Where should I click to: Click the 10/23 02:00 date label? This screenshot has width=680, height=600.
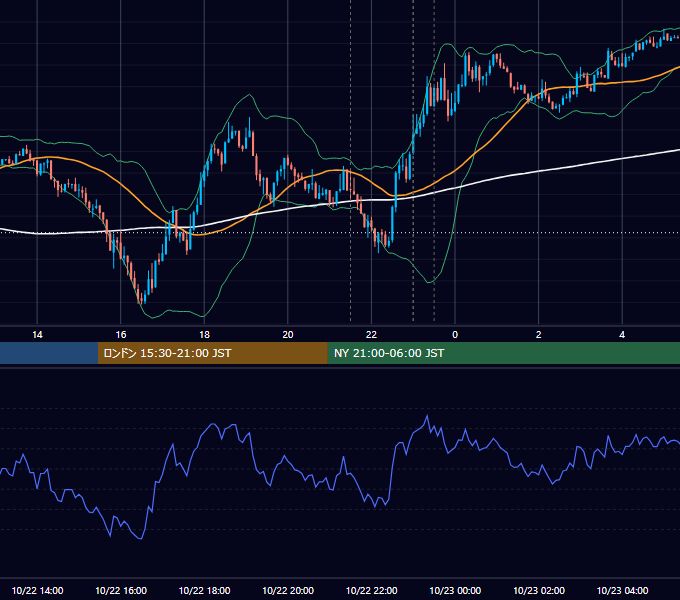(x=539, y=590)
